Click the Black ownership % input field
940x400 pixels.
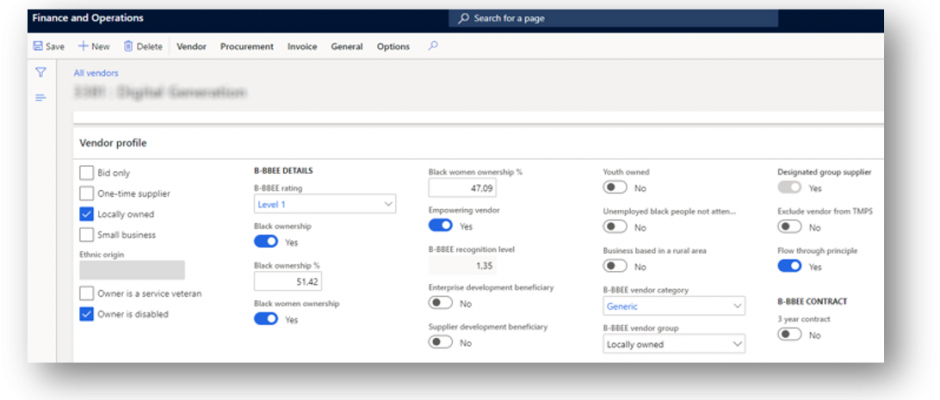(x=287, y=281)
